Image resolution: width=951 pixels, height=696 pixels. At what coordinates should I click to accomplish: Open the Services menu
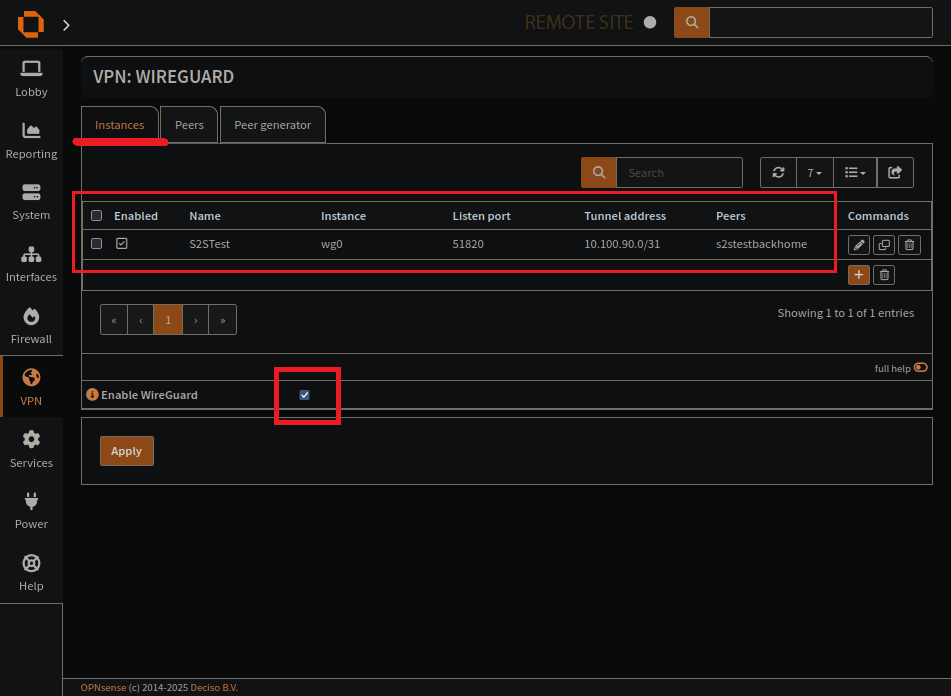click(31, 449)
